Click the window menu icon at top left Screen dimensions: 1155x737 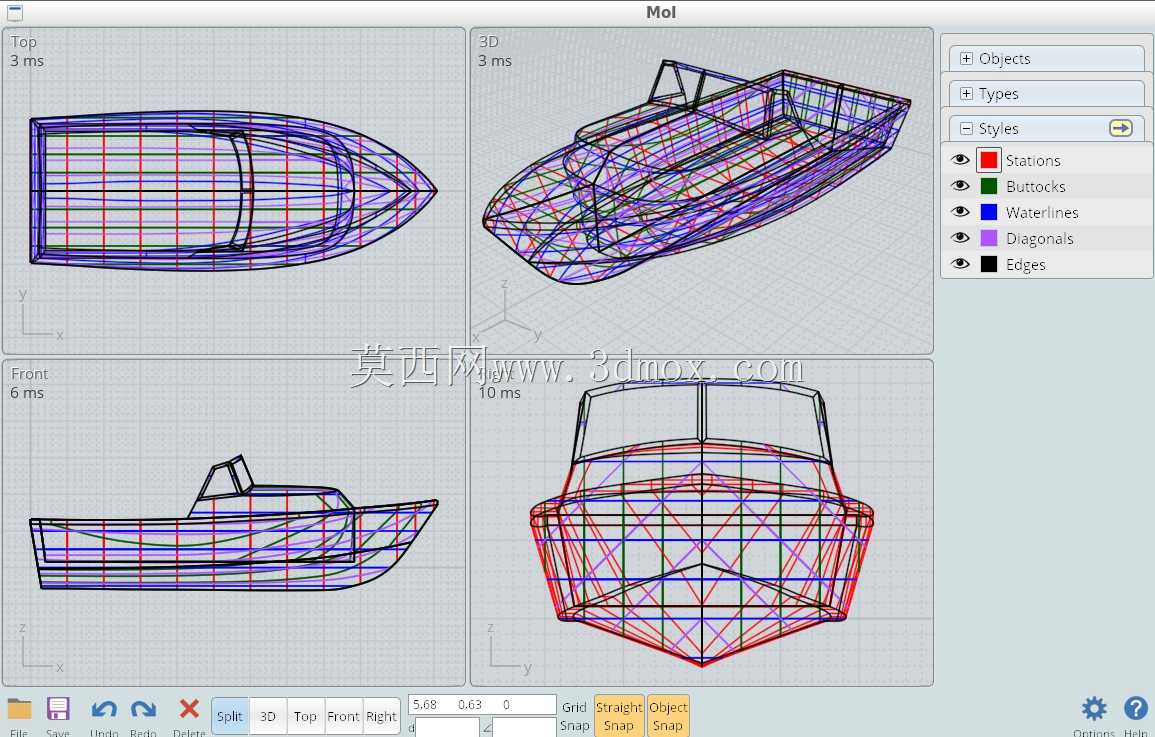(15, 13)
